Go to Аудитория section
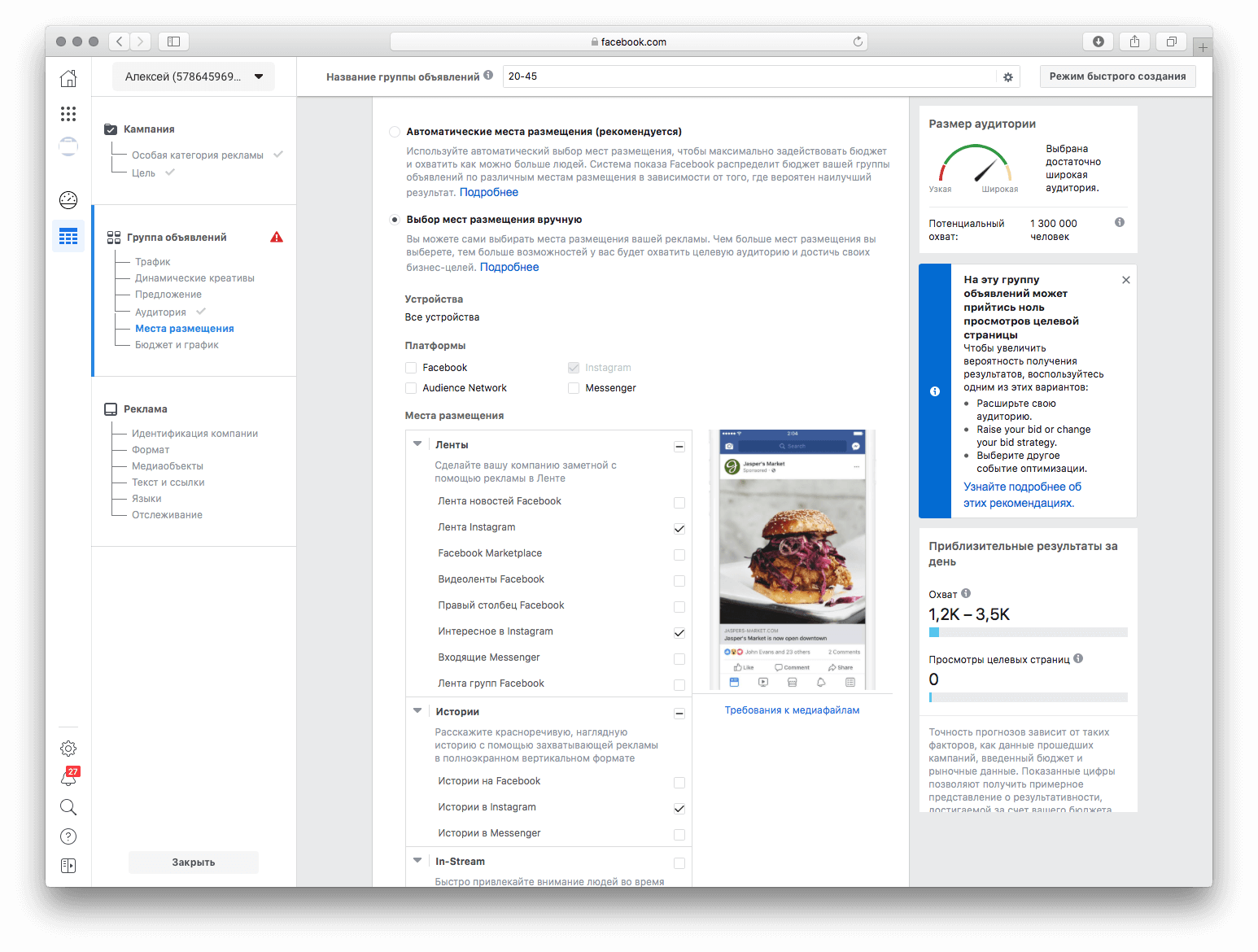 pyautogui.click(x=160, y=312)
